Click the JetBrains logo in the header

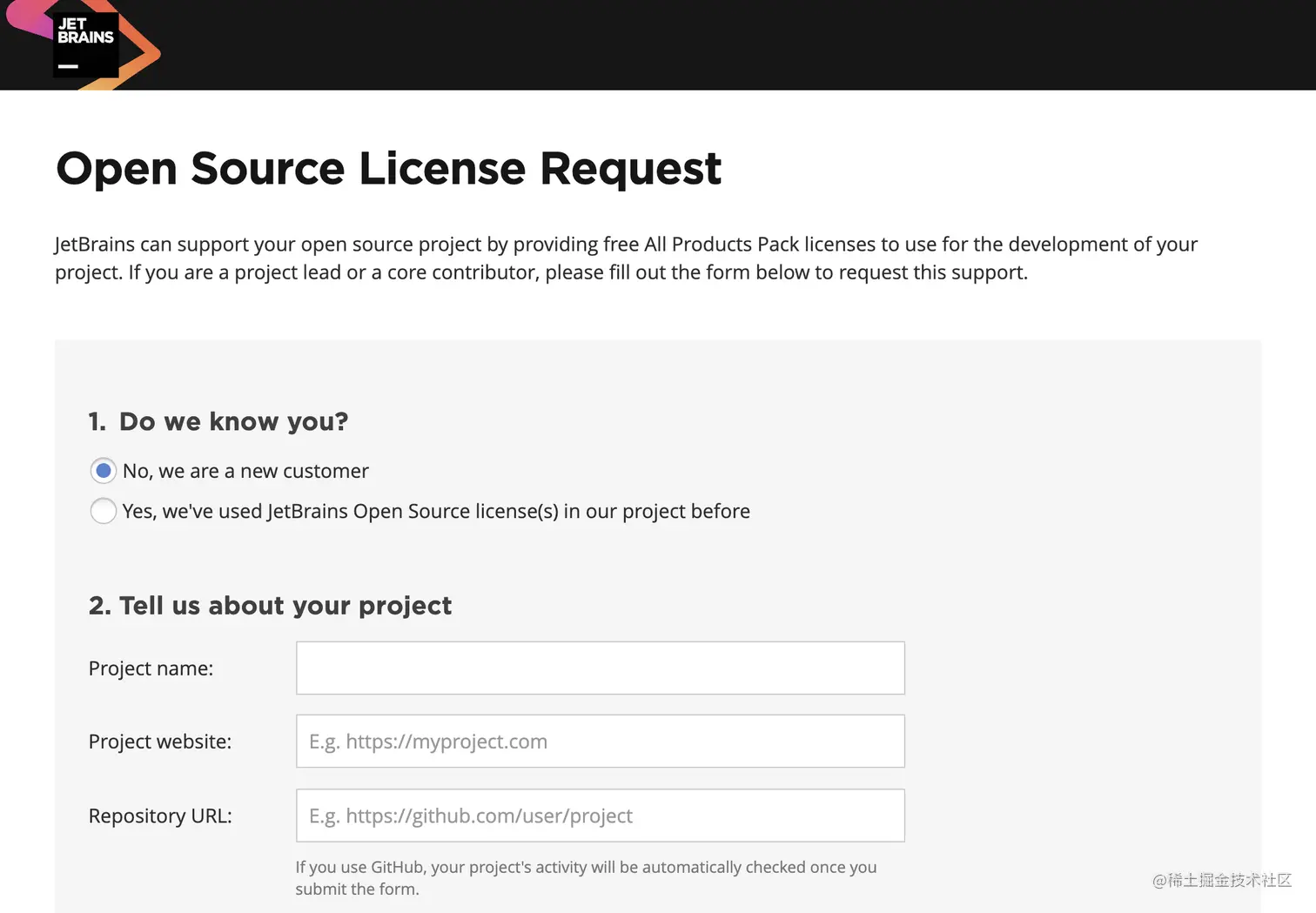pyautogui.click(x=85, y=44)
